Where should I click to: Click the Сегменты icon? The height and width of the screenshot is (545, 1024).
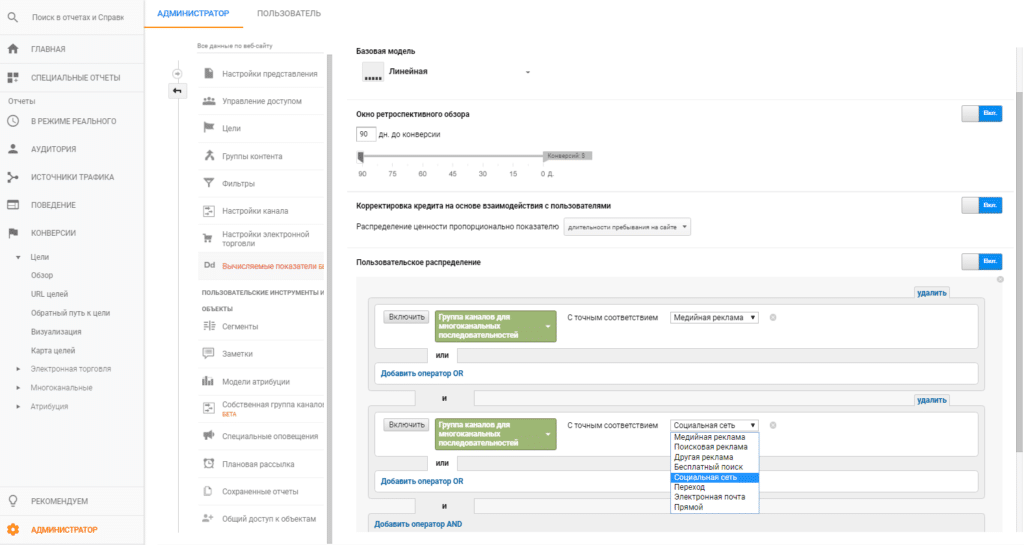tap(208, 326)
